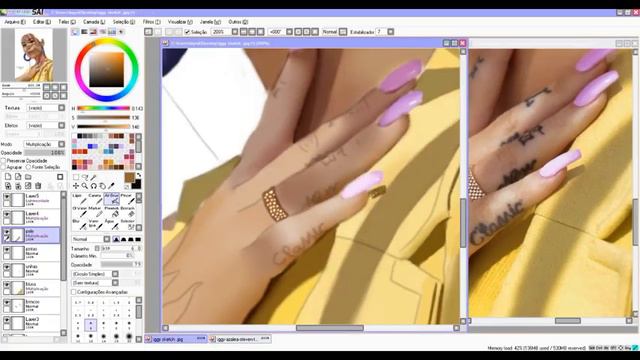The height and width of the screenshot is (360, 640).
Task: Select the Marker tool
Action: (x=96, y=212)
